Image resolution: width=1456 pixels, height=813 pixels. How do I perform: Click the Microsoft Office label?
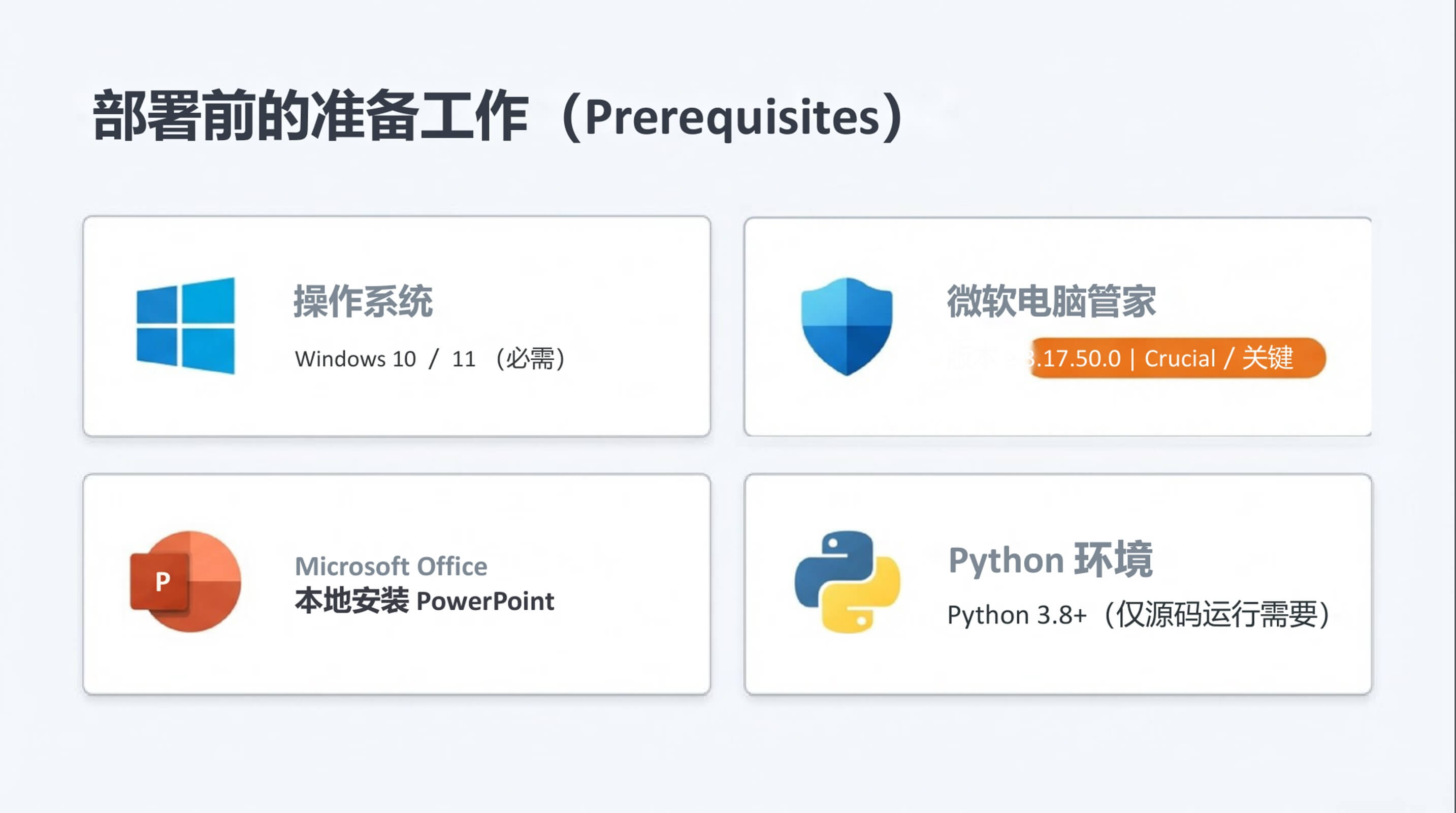point(391,567)
